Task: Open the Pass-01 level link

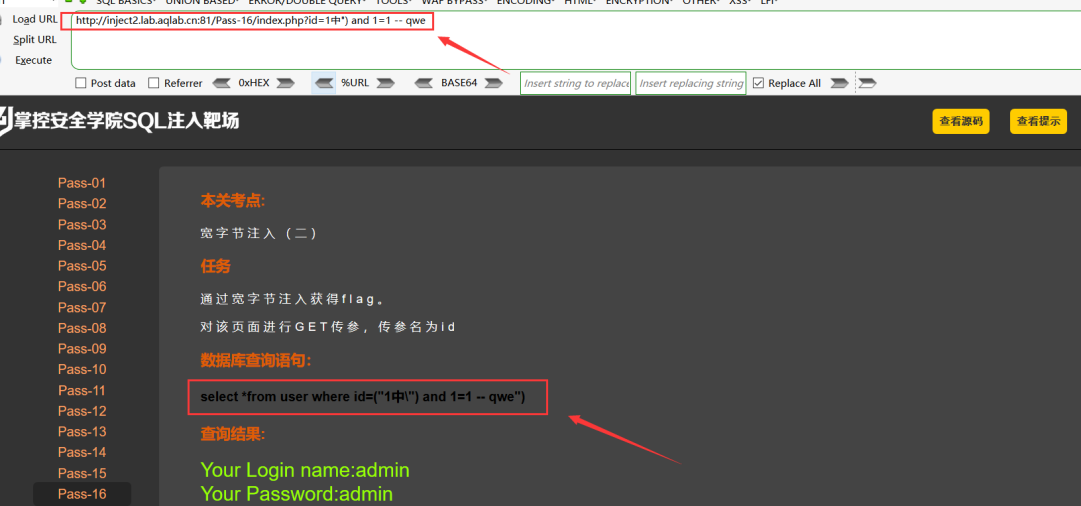Action: (x=82, y=183)
